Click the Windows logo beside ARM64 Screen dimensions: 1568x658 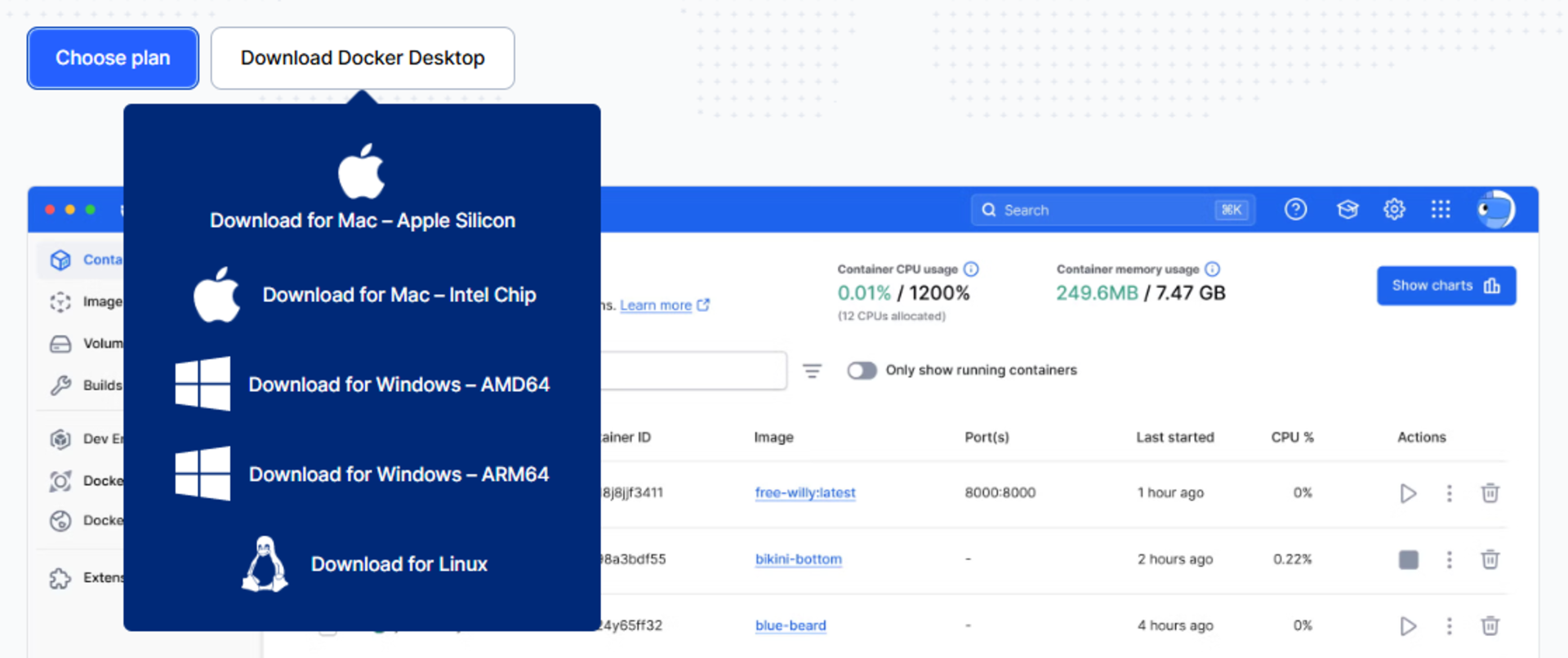tap(203, 473)
